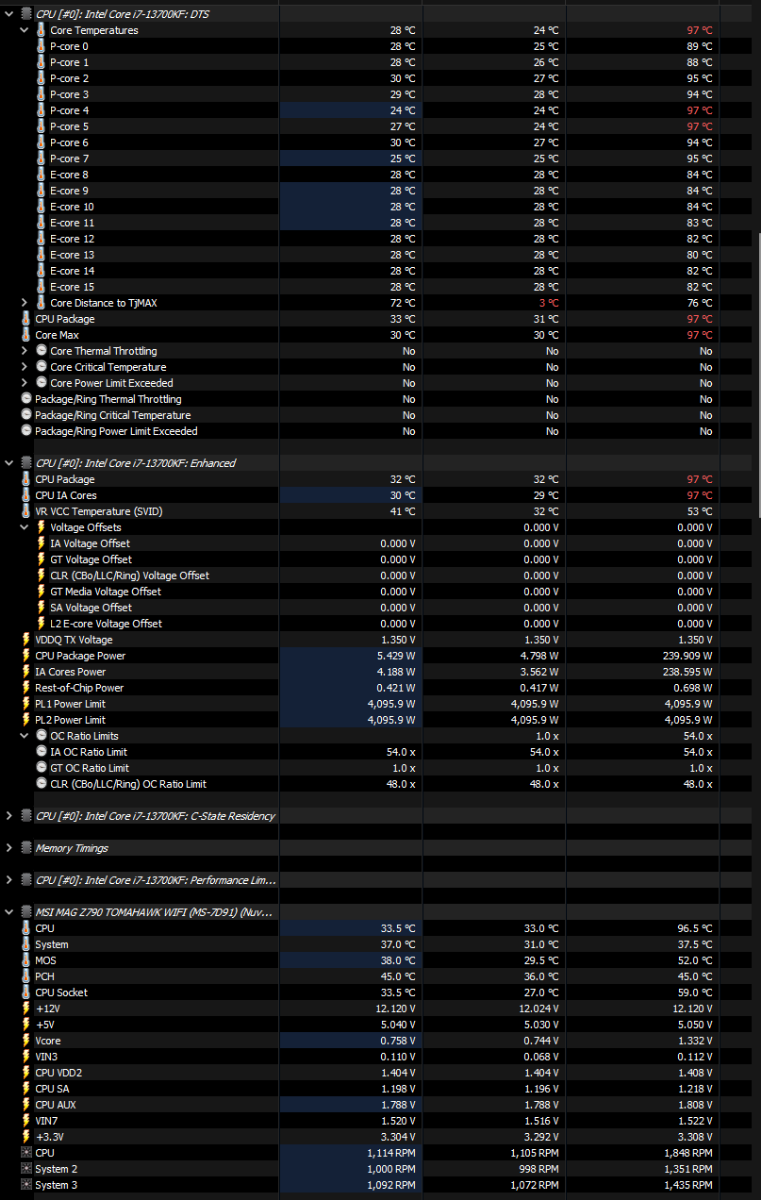Click the 0.758 V current Vcore value

(398, 1040)
